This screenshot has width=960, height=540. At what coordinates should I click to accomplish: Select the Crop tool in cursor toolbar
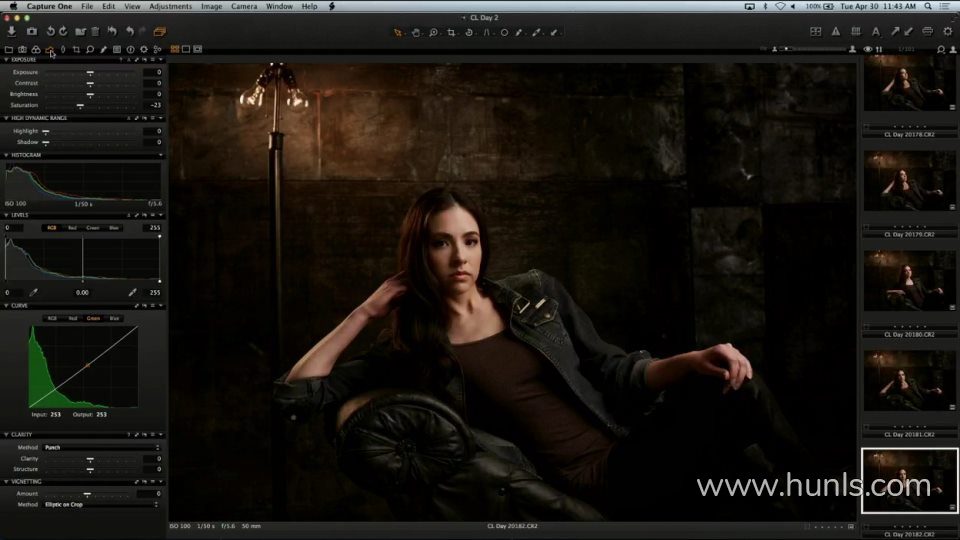coord(451,32)
